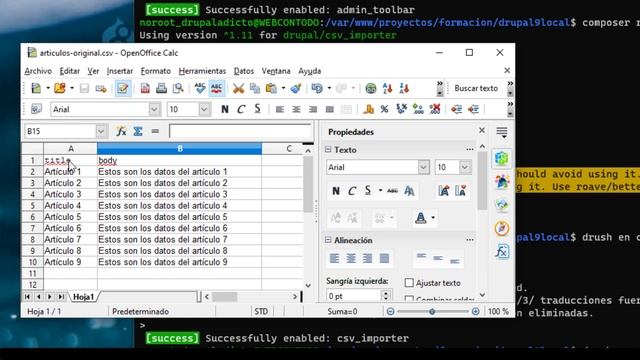Click the Sangría izquierda 0 pt field
Screen dimensions: 640x360
pyautogui.click(x=354, y=296)
